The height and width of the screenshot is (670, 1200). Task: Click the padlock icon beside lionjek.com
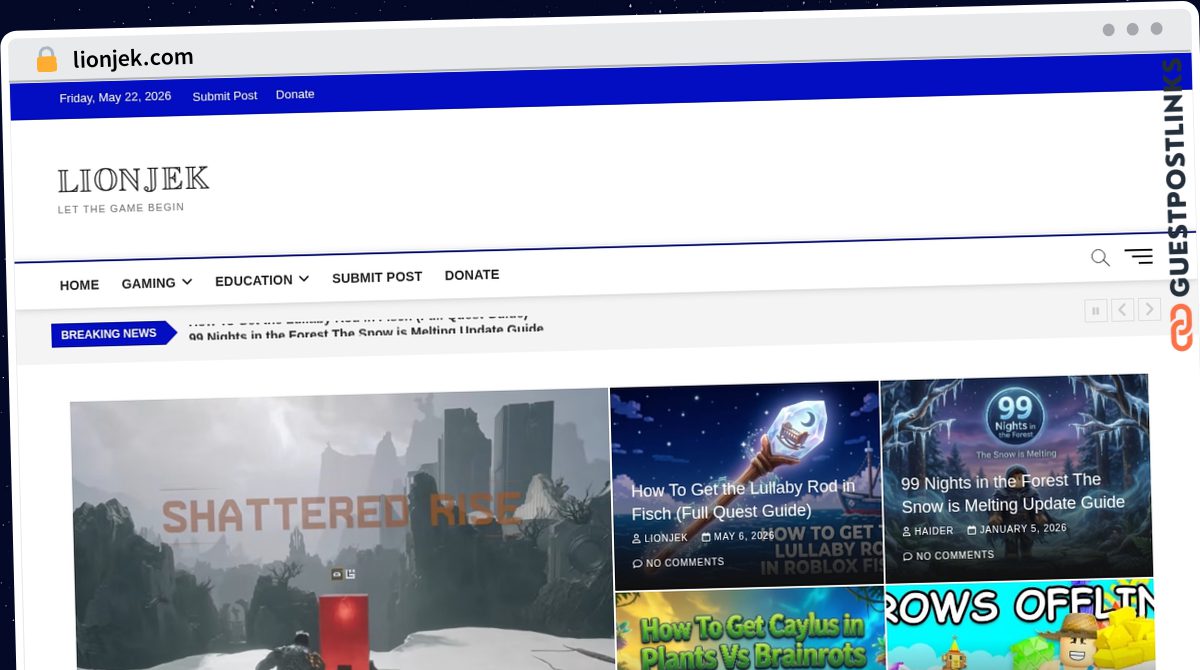point(47,60)
